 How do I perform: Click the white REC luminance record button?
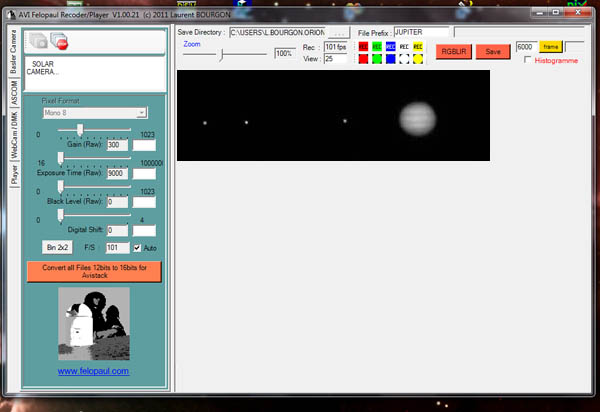(404, 47)
